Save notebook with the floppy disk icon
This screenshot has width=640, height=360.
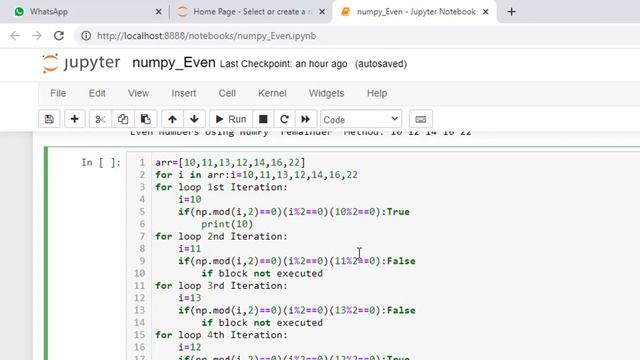49,119
